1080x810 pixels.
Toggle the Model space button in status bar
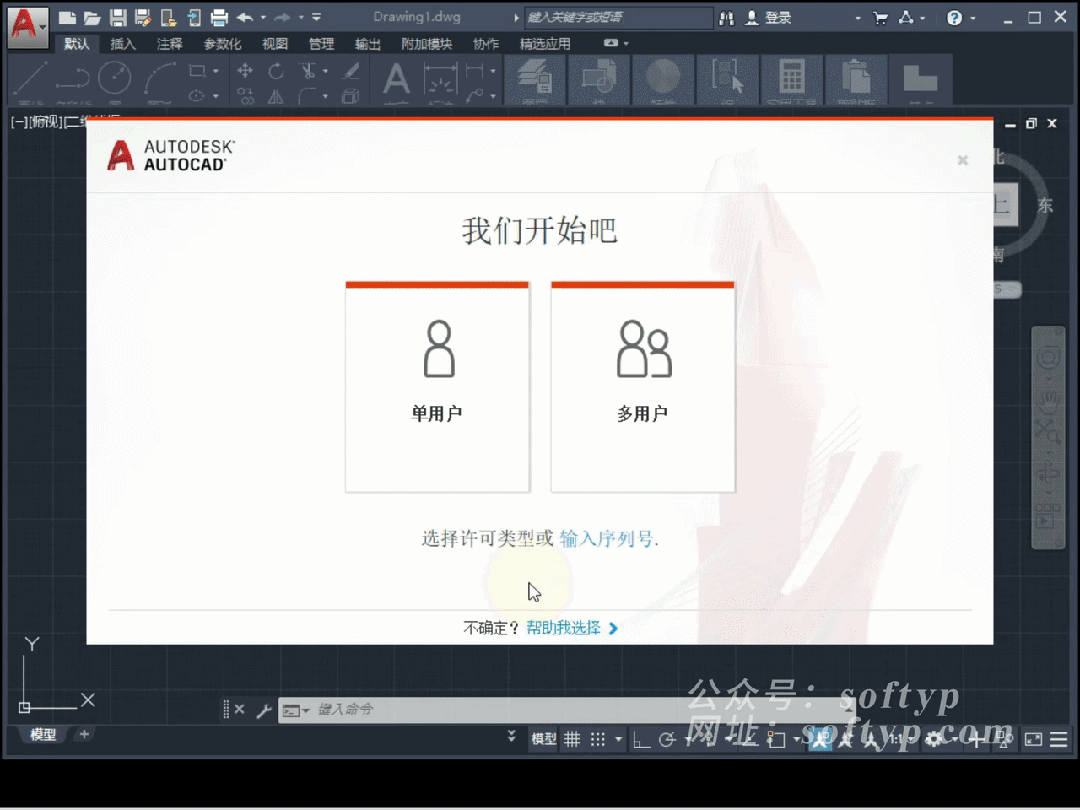pos(543,739)
